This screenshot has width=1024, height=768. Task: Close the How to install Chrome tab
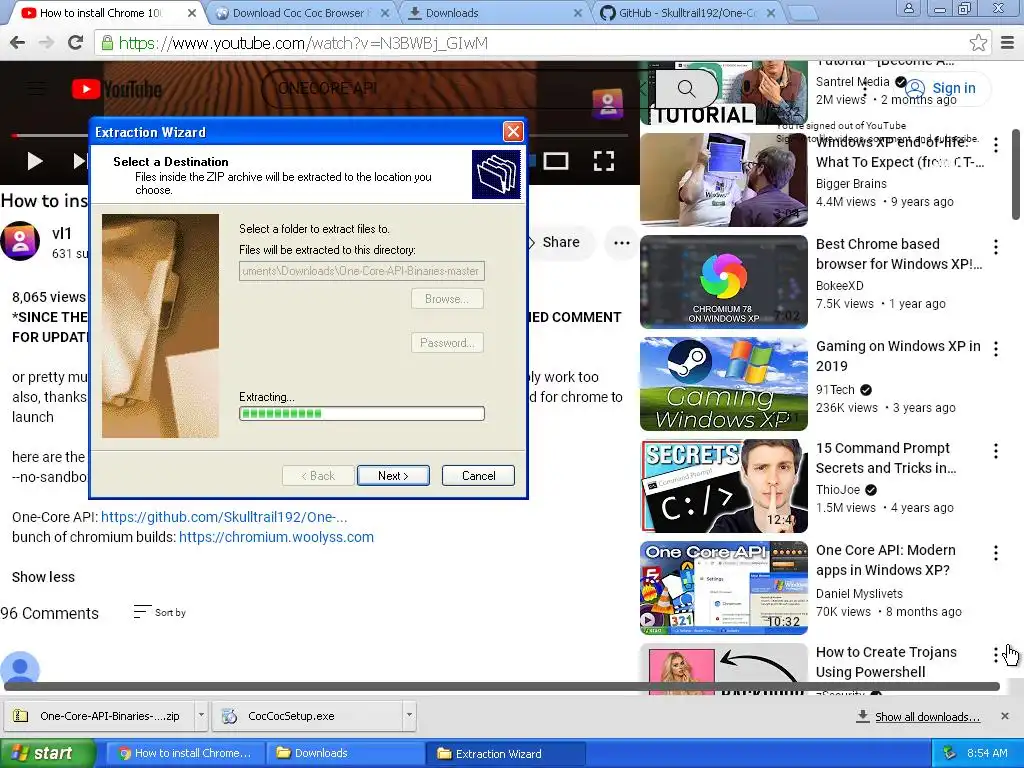click(x=191, y=13)
